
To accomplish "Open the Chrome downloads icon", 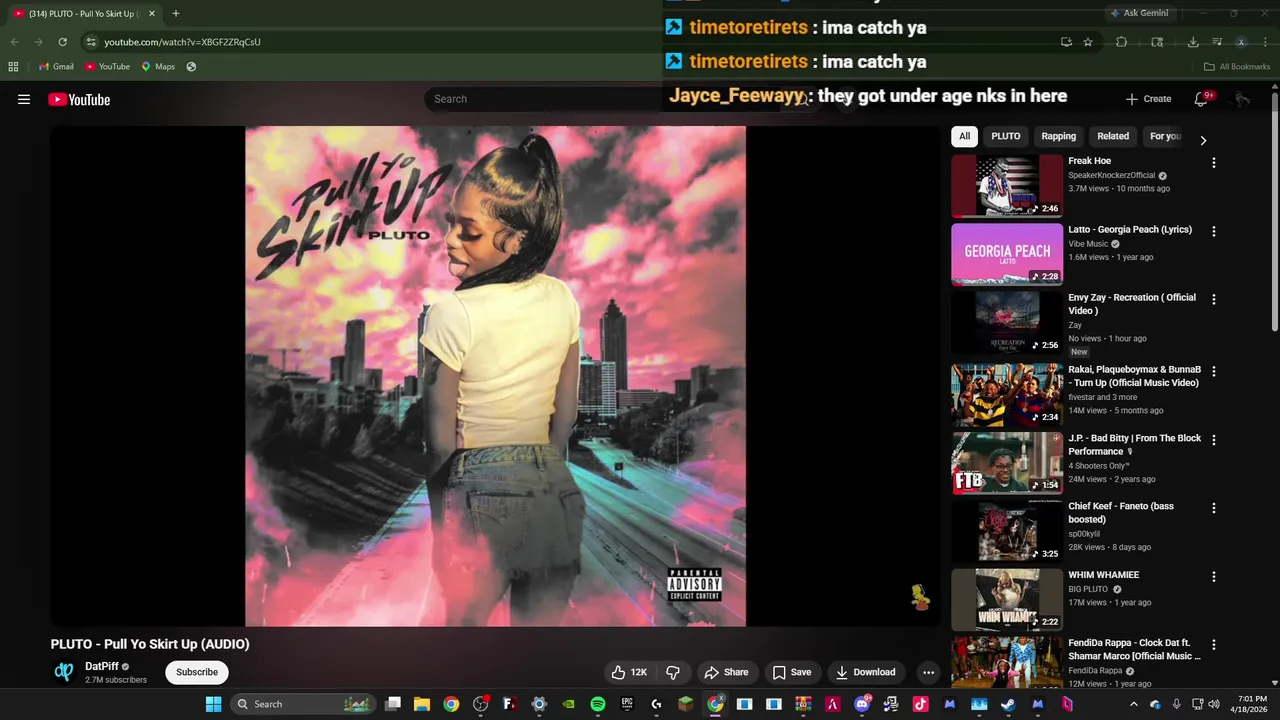I will [1193, 42].
